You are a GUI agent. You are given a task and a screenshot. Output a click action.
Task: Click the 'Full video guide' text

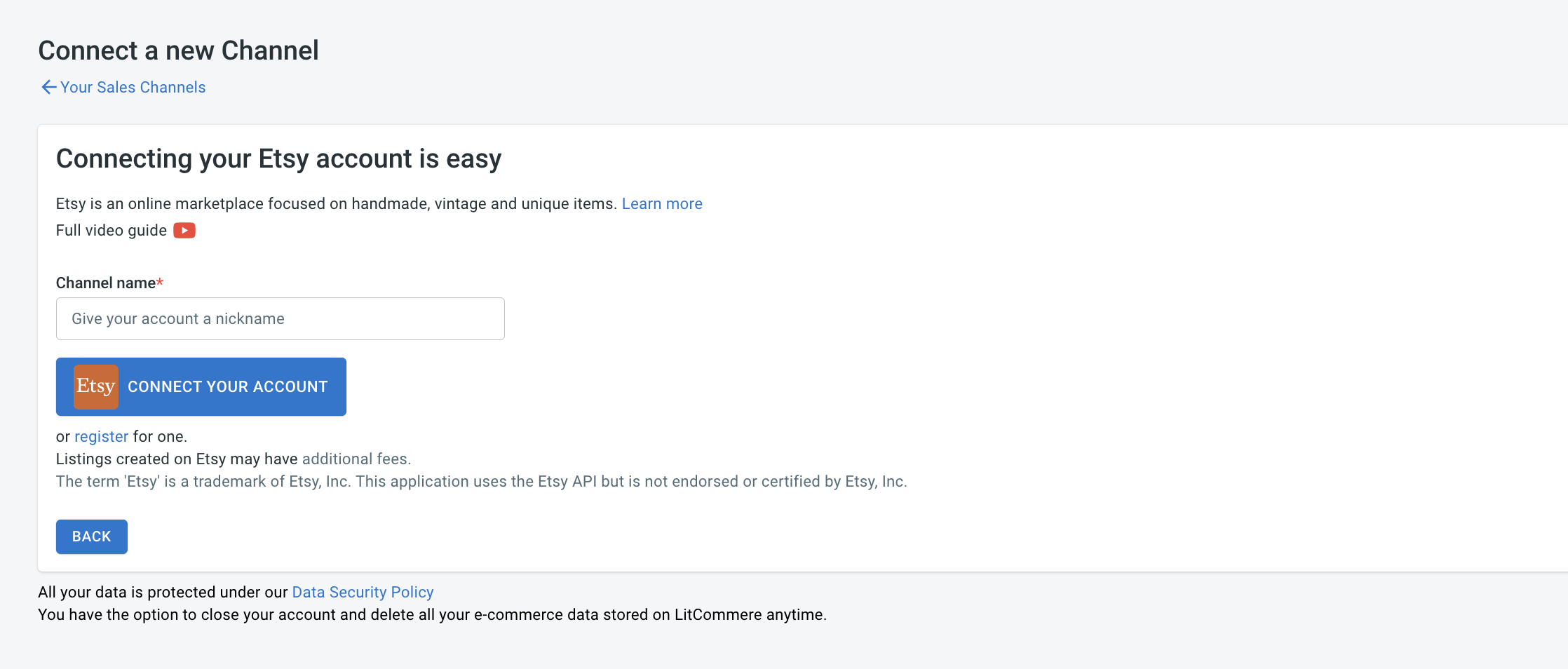[x=111, y=230]
